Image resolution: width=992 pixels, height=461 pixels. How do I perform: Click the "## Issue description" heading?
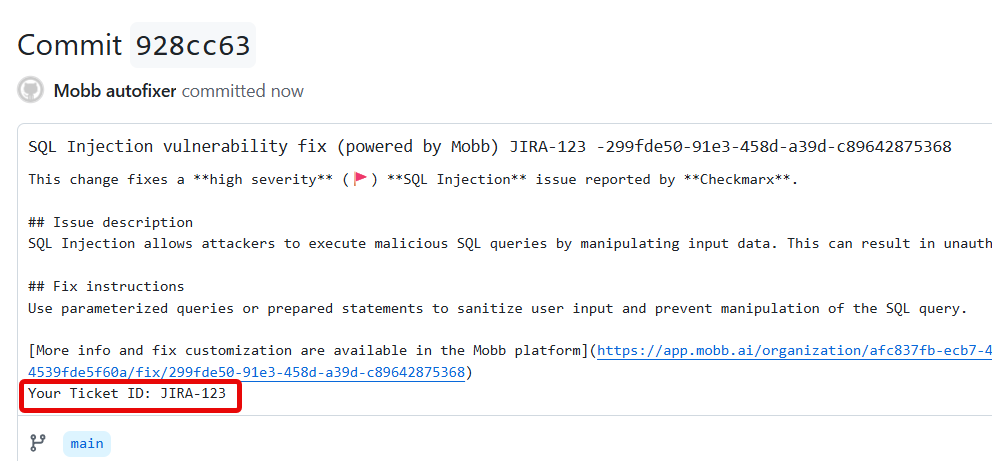110,222
